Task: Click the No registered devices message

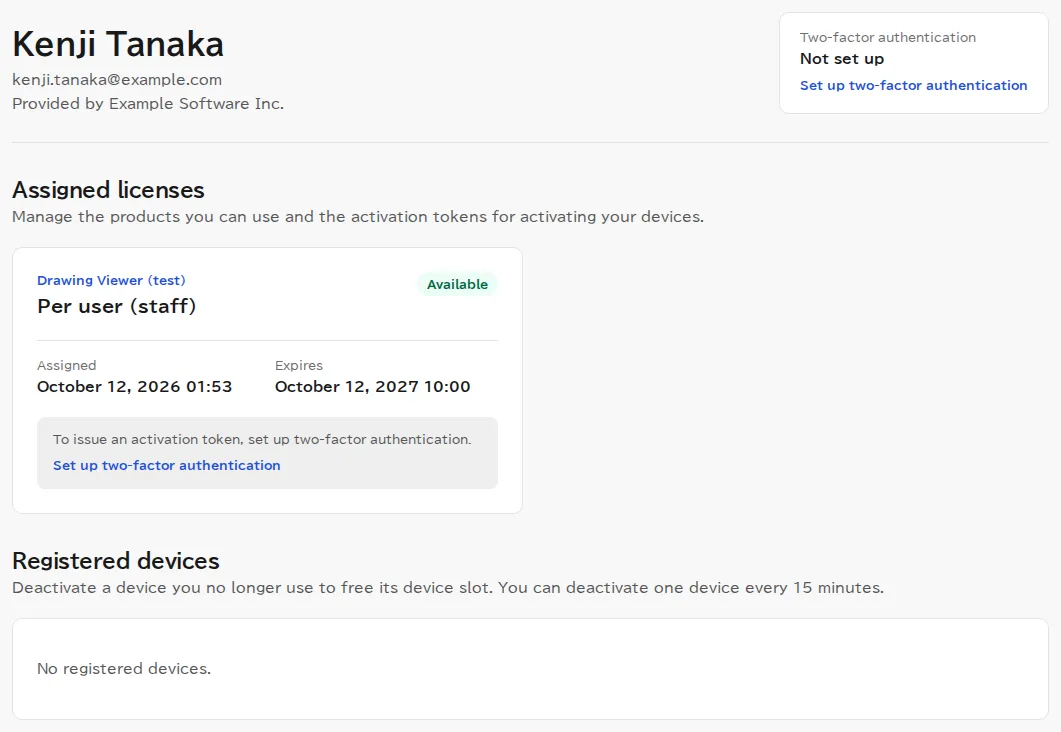Action: coord(124,668)
